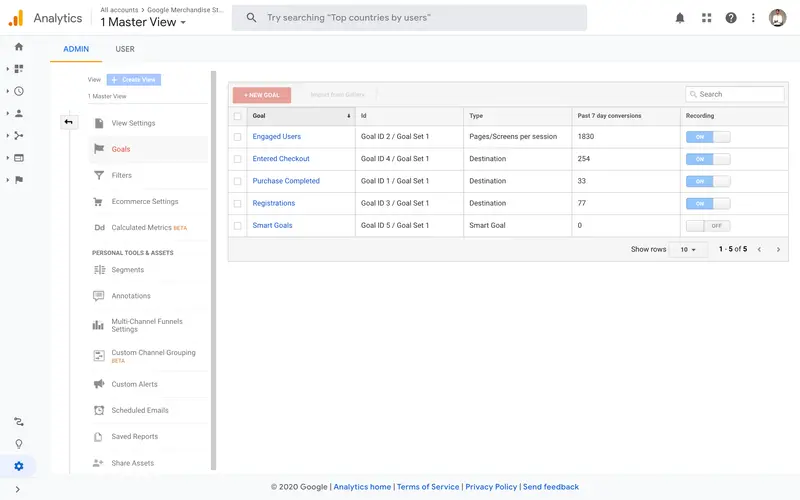Click the user profile avatar

pyautogui.click(x=778, y=18)
